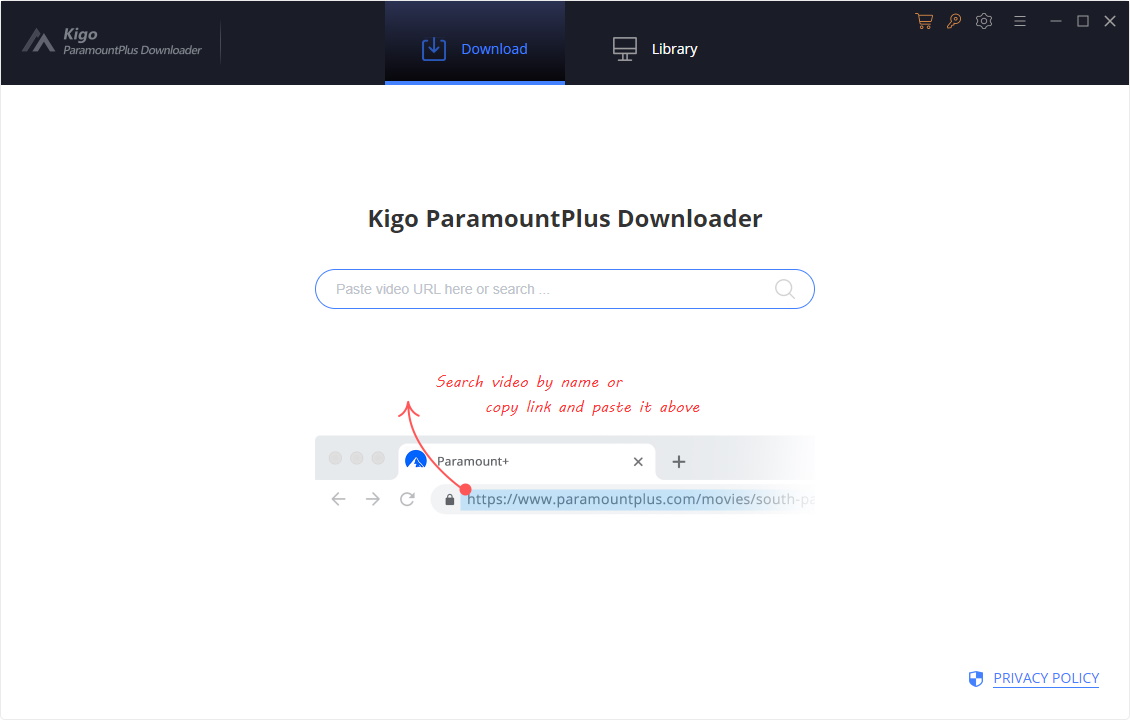Maximize the Kigo window
1130x720 pixels.
pos(1082,22)
